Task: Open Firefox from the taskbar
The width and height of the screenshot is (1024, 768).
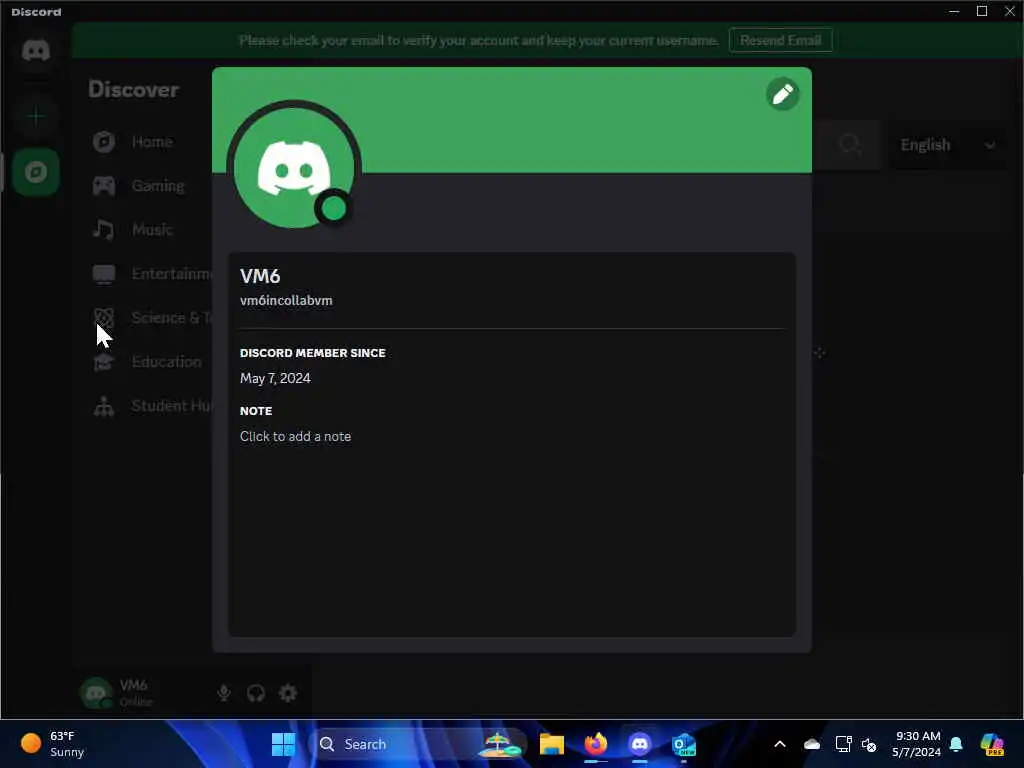Action: coord(596,744)
